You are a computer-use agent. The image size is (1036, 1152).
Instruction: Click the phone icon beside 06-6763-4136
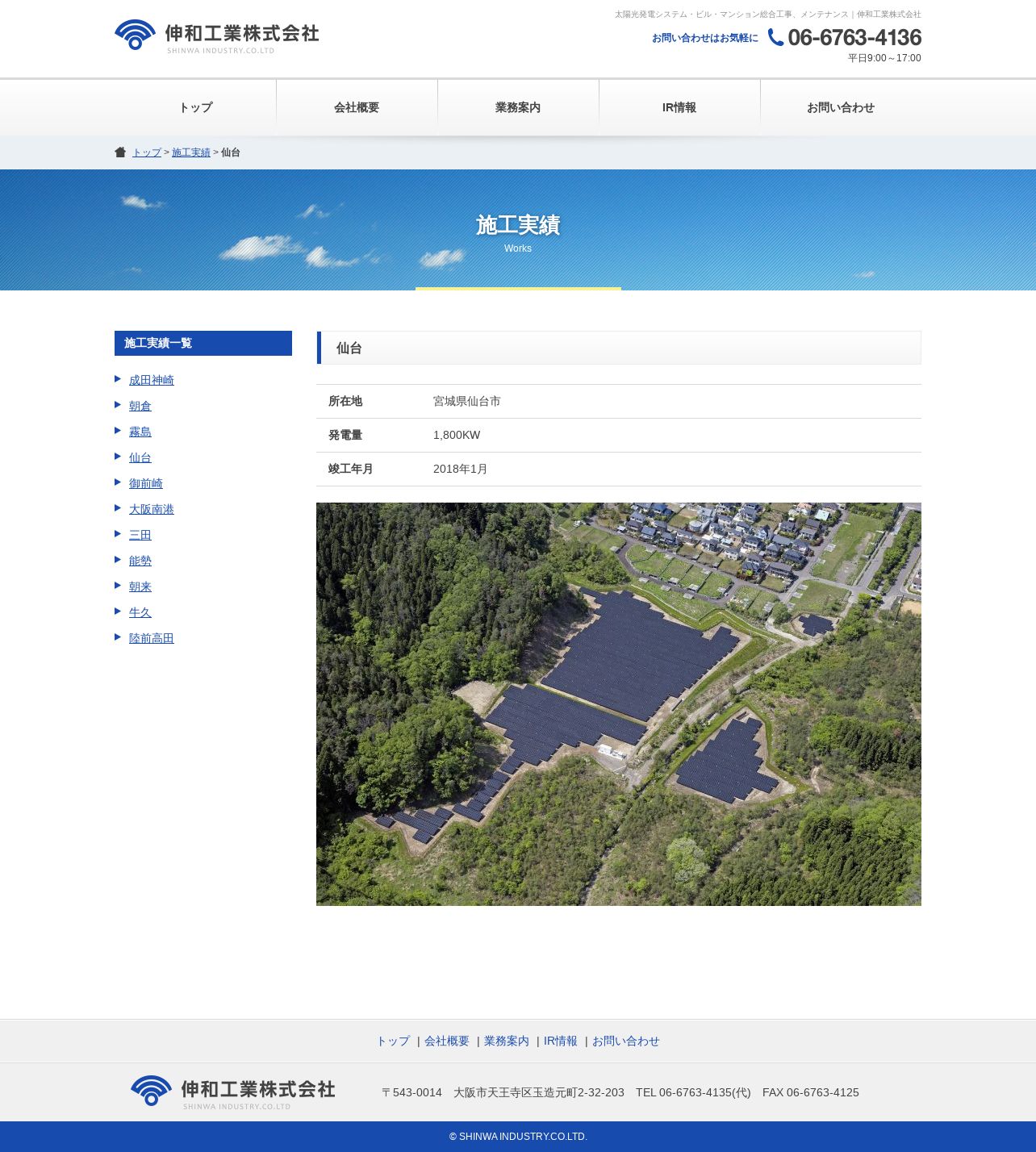click(x=775, y=37)
